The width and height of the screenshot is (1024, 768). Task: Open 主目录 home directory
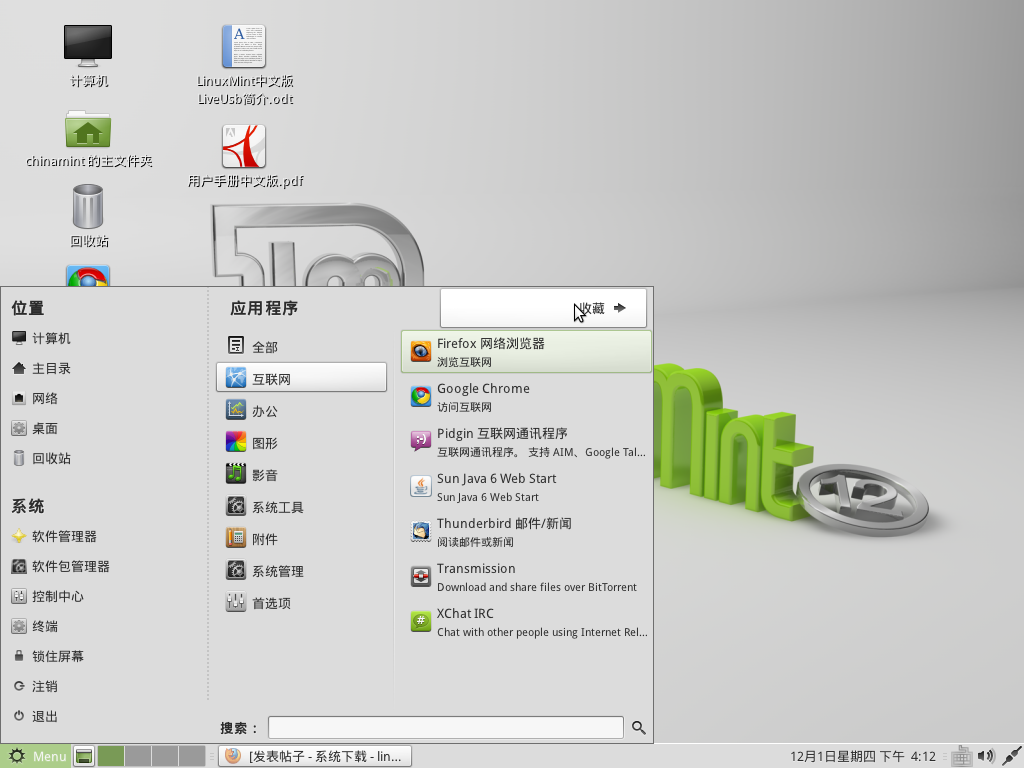pyautogui.click(x=41, y=368)
